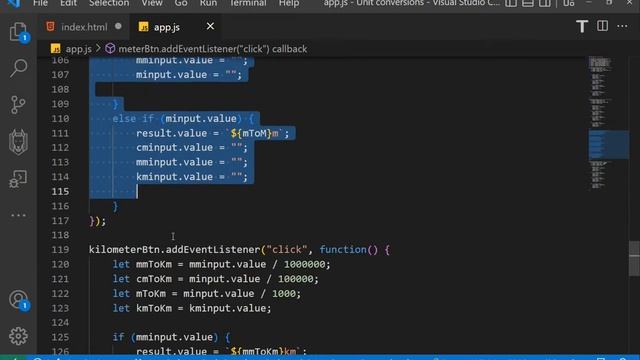Viewport: 640px width, 360px height.
Task: Click 'kilometerBtn.addEventListener' on line 119
Action: click(175, 250)
